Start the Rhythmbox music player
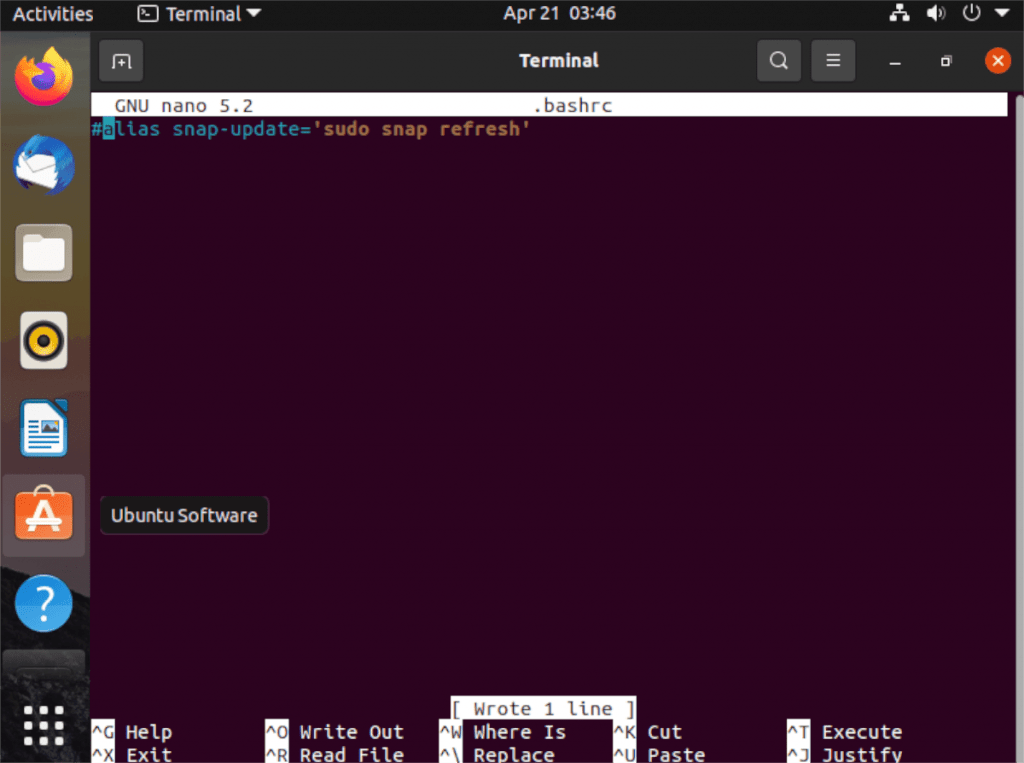Viewport: 1024px width, 763px height. tap(44, 340)
